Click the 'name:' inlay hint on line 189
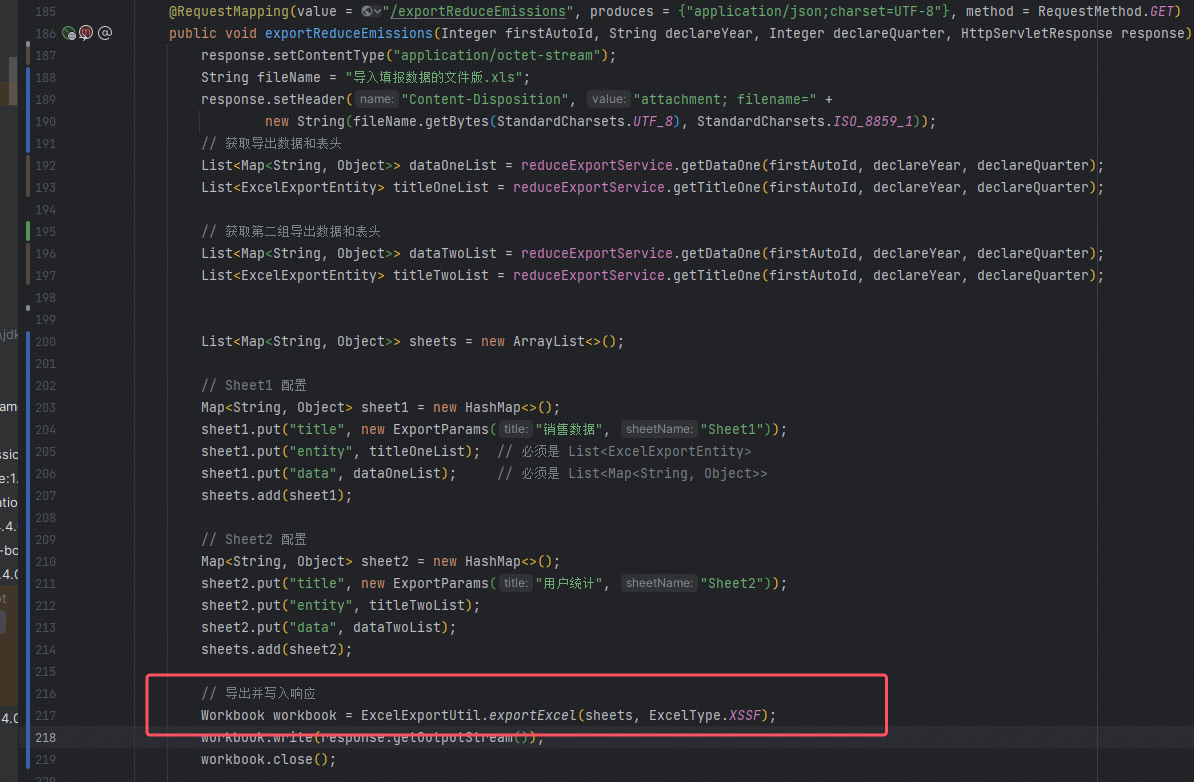Viewport: 1194px width, 782px height. pos(377,99)
